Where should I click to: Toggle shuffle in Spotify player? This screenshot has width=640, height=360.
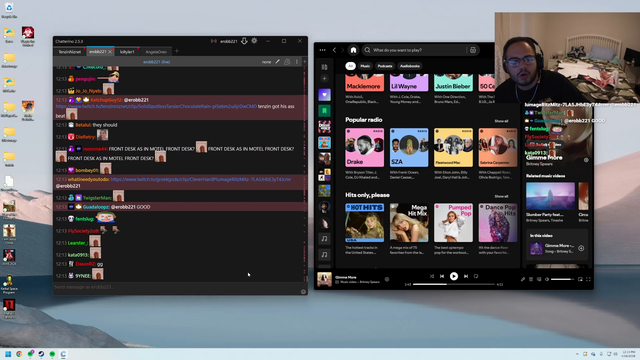431,276
